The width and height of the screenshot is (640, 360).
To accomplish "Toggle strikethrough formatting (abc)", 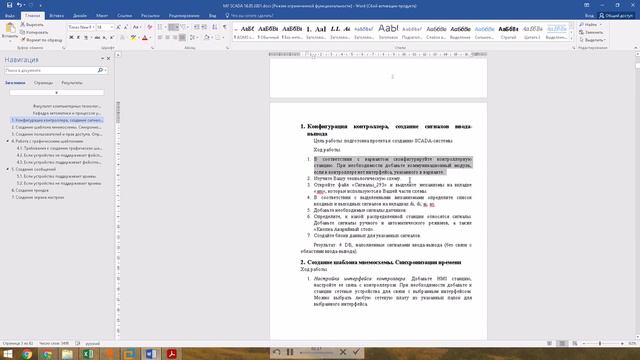I will (x=97, y=38).
